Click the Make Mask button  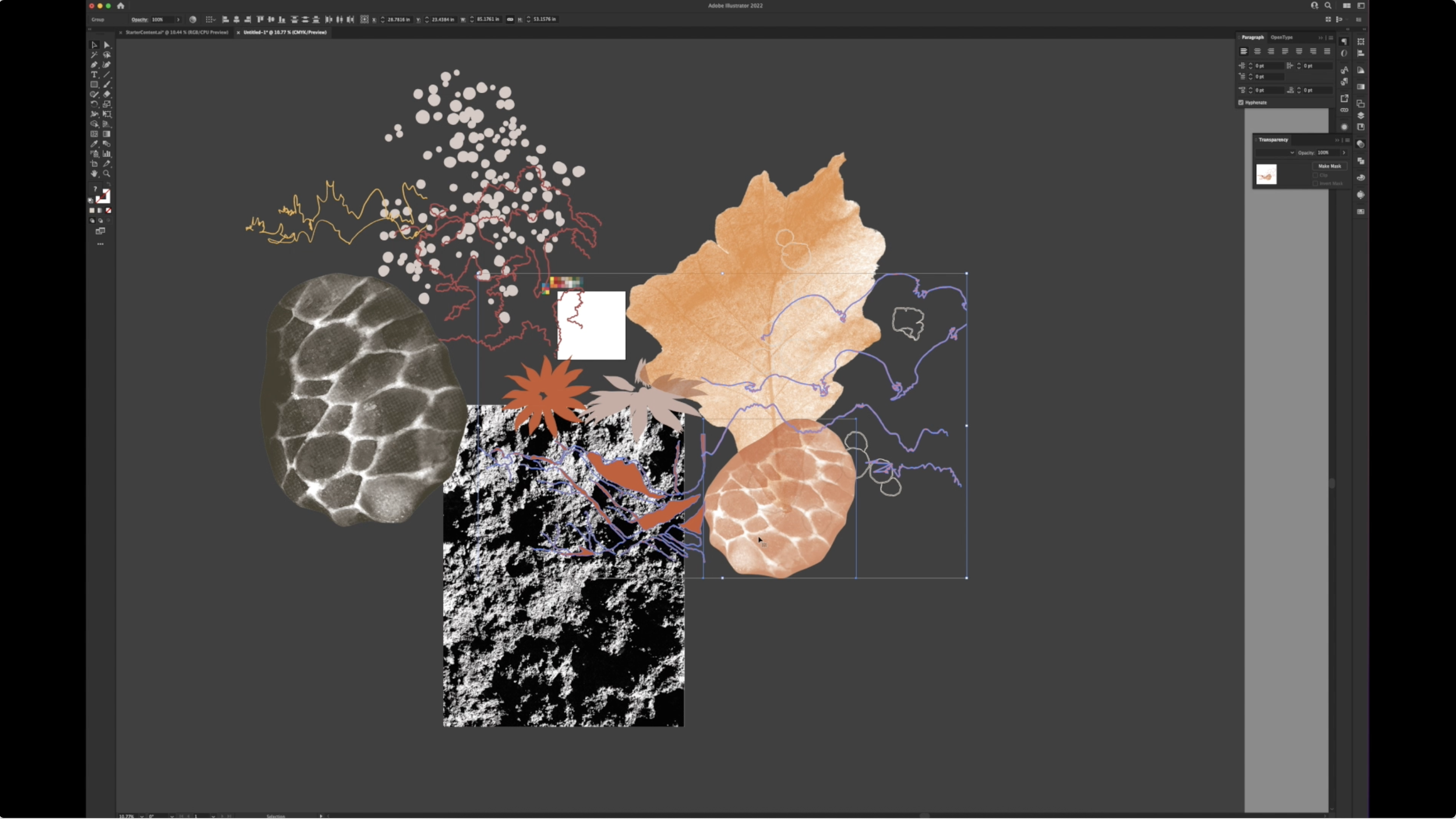point(1330,166)
